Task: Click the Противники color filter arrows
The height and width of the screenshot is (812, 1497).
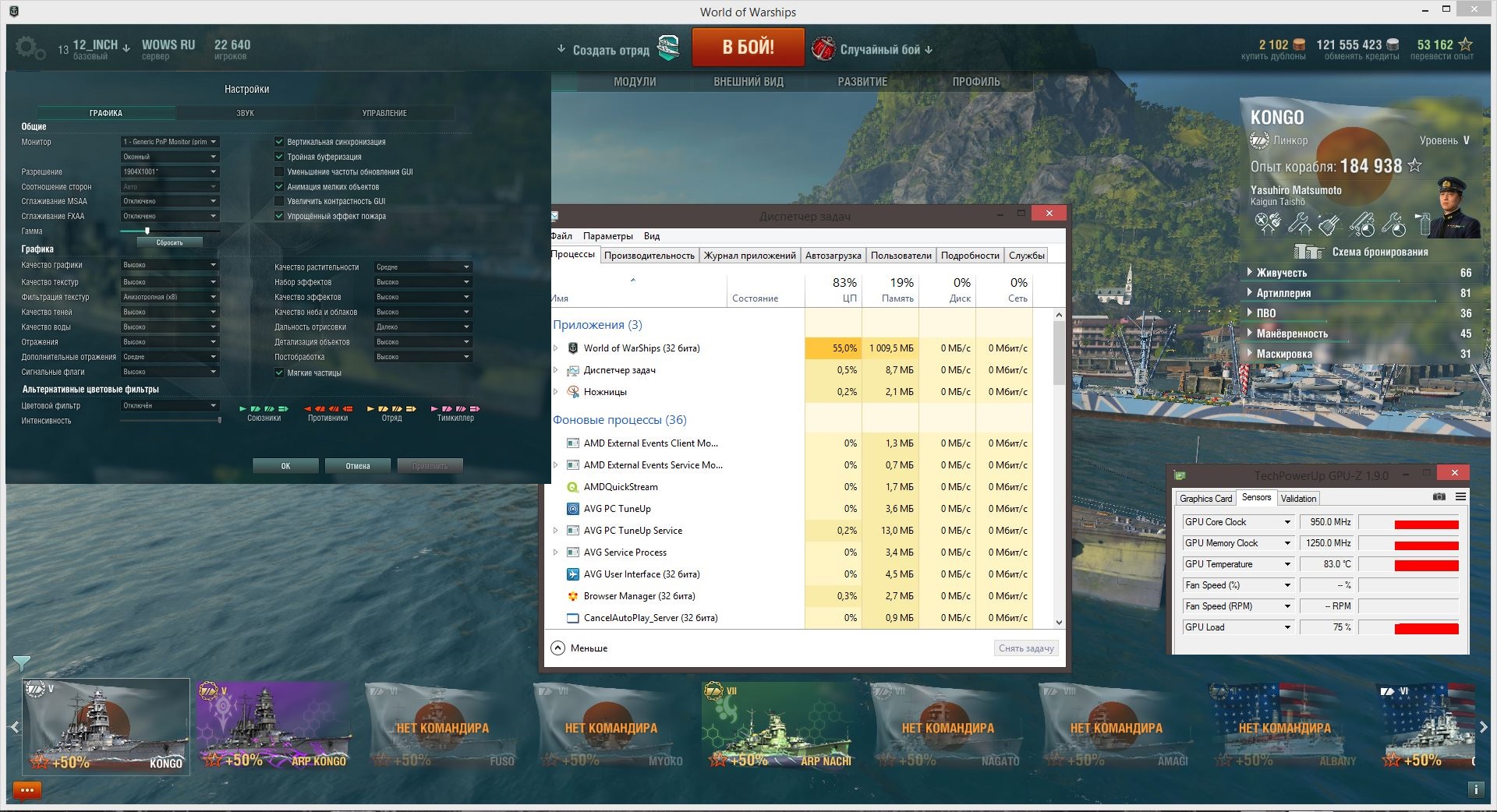Action: (x=327, y=408)
